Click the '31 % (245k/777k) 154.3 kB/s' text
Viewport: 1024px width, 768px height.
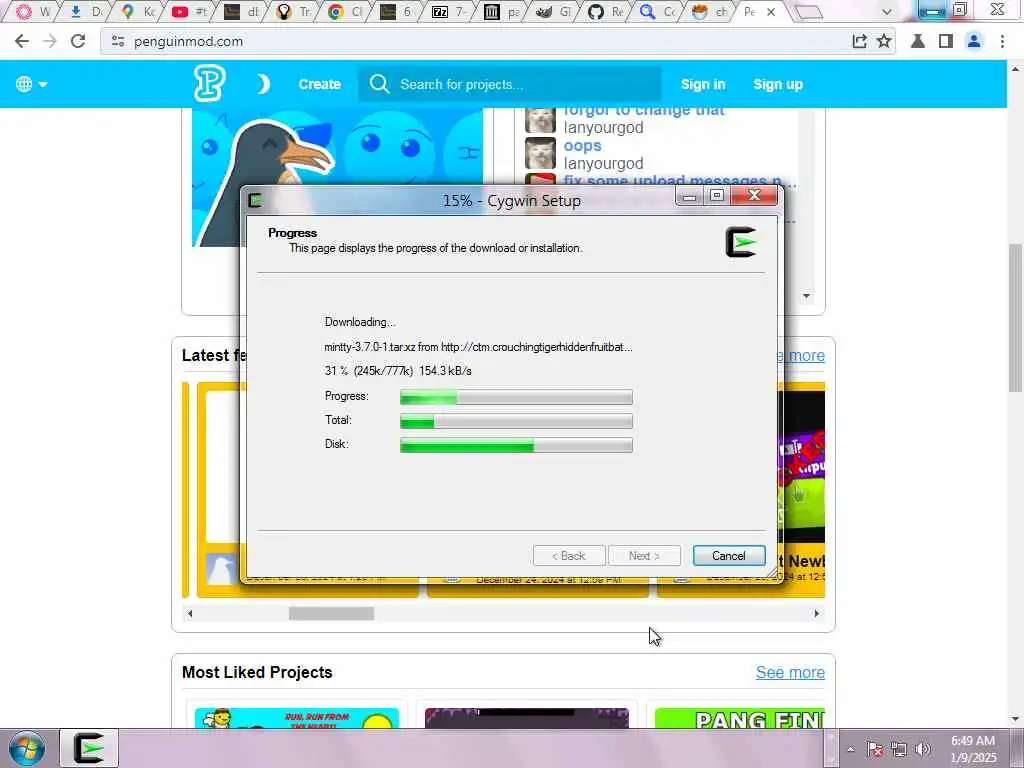[398, 371]
